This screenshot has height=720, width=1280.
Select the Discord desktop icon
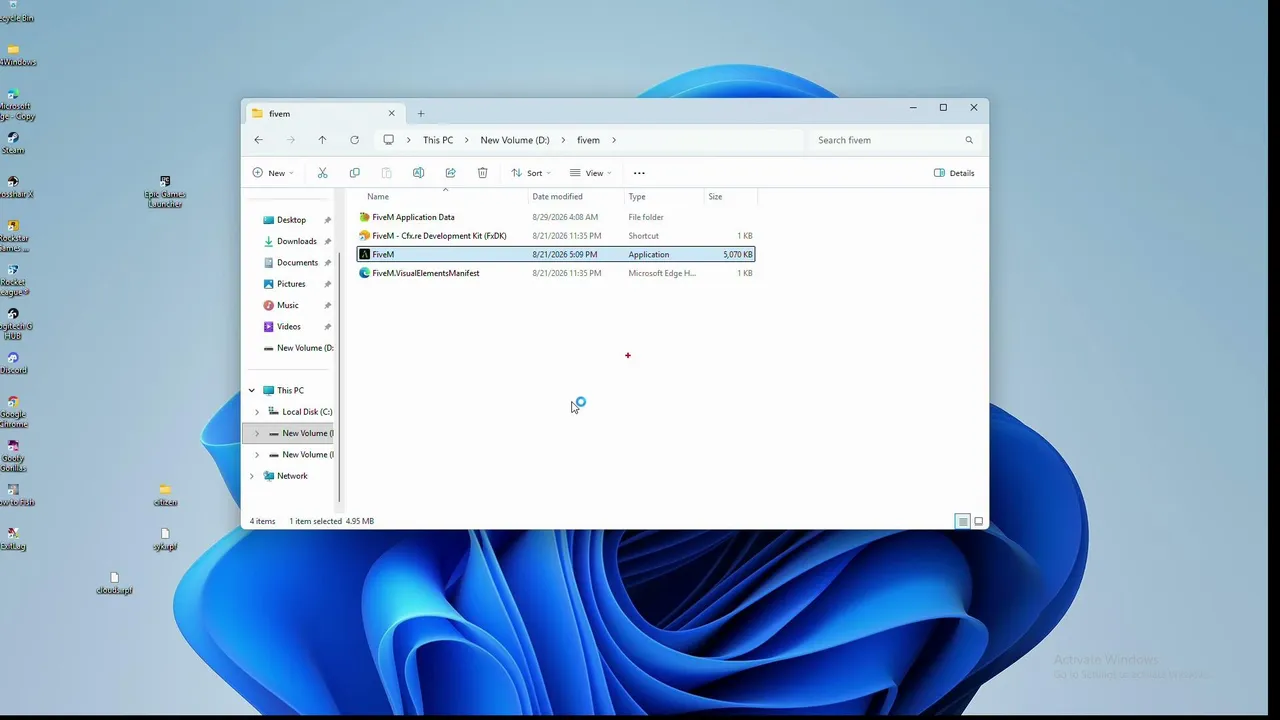point(13,363)
